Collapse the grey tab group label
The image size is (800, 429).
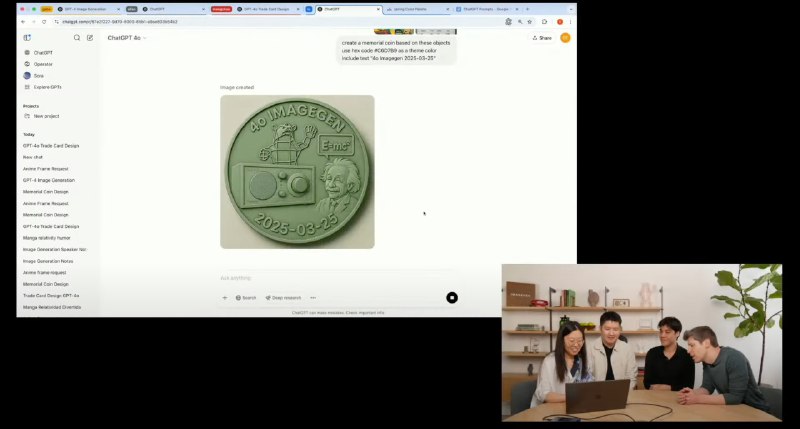(132, 9)
